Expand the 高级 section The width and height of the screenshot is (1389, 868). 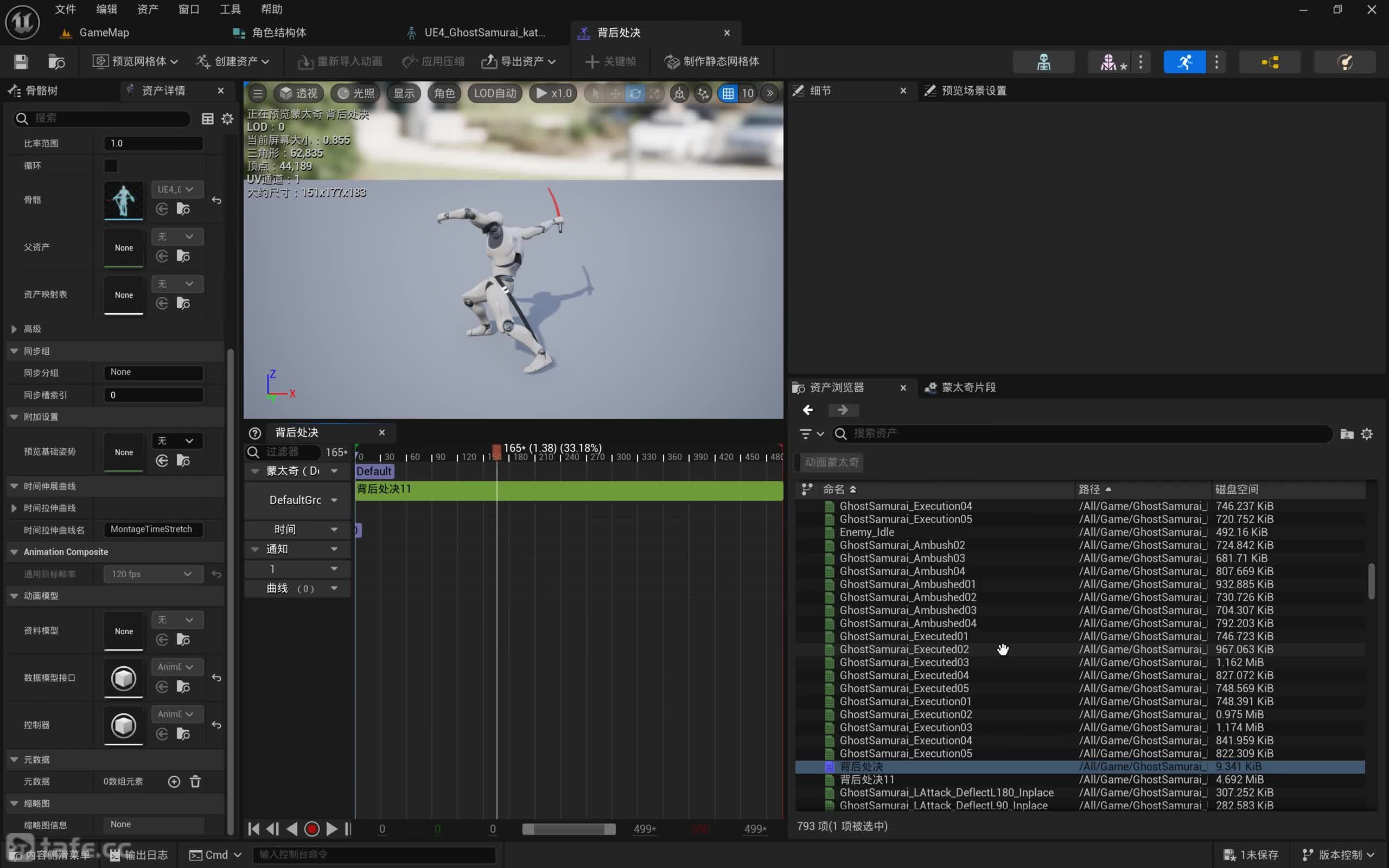(14, 329)
